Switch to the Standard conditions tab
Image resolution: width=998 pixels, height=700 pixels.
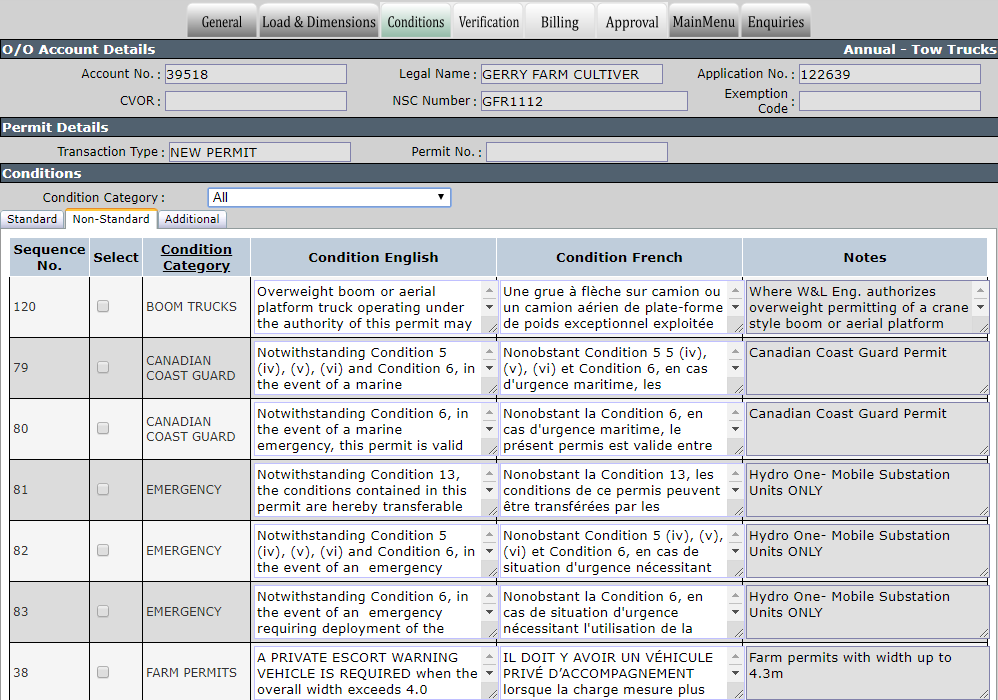pos(32,219)
